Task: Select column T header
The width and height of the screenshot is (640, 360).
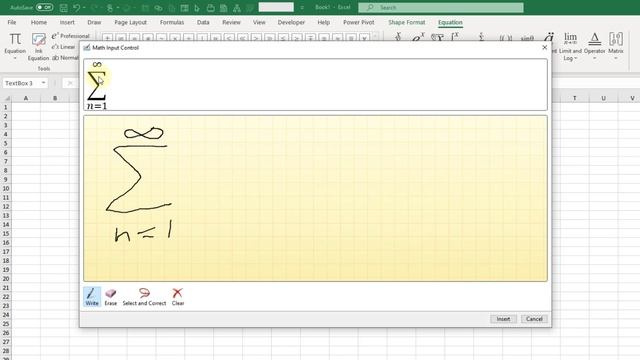Action: point(574,98)
